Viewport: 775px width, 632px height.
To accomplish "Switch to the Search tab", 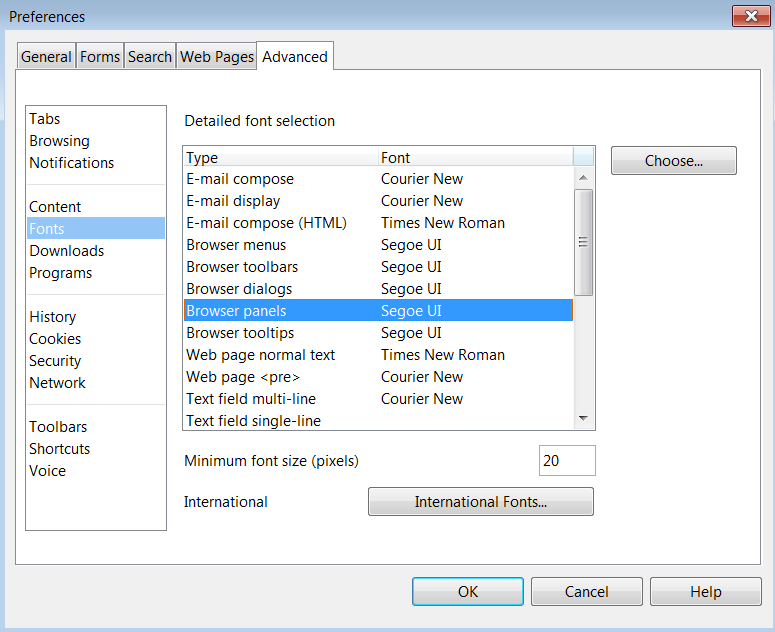I will click(150, 57).
